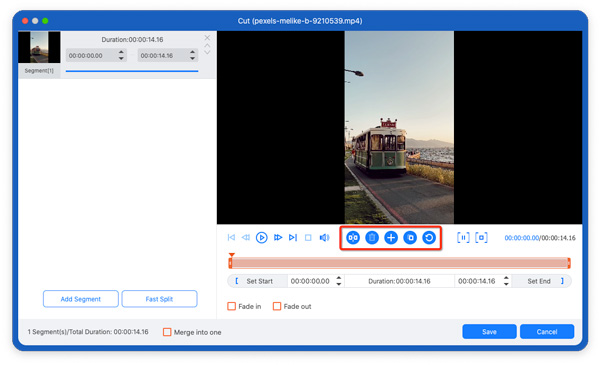Reset the cut with the circular arrow
Image resolution: width=600 pixels, height=365 pixels.
pos(429,238)
